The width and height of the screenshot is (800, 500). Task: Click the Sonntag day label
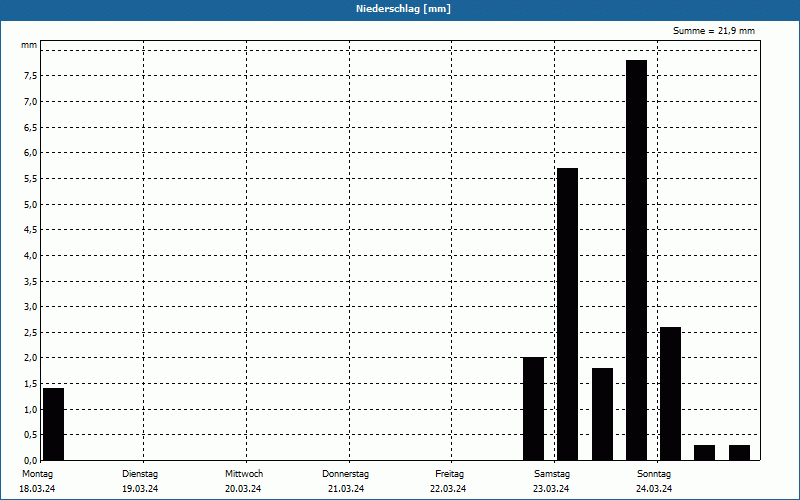coord(654,474)
